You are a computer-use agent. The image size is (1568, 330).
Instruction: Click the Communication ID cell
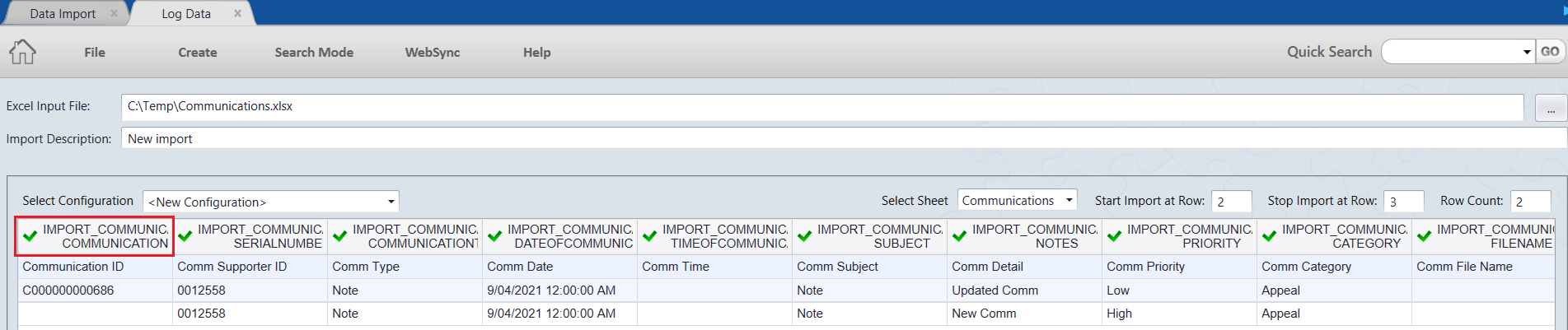point(95,267)
